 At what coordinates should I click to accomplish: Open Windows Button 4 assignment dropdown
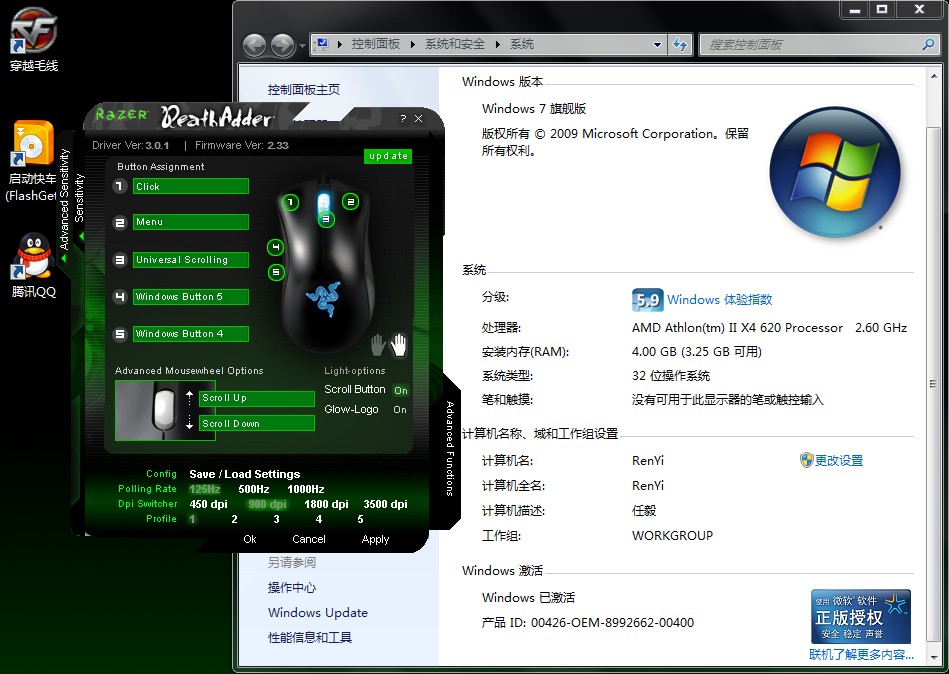191,333
